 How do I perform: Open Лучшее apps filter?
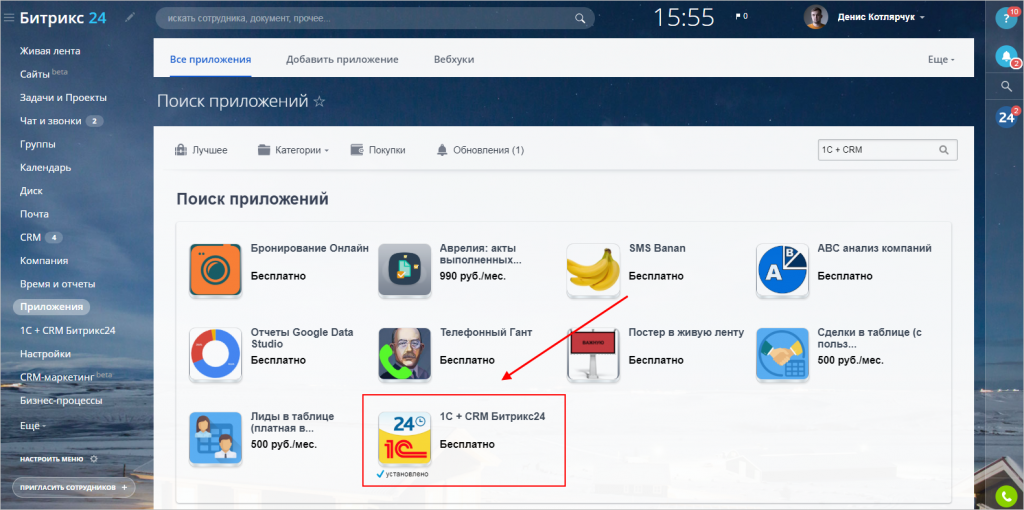point(201,150)
